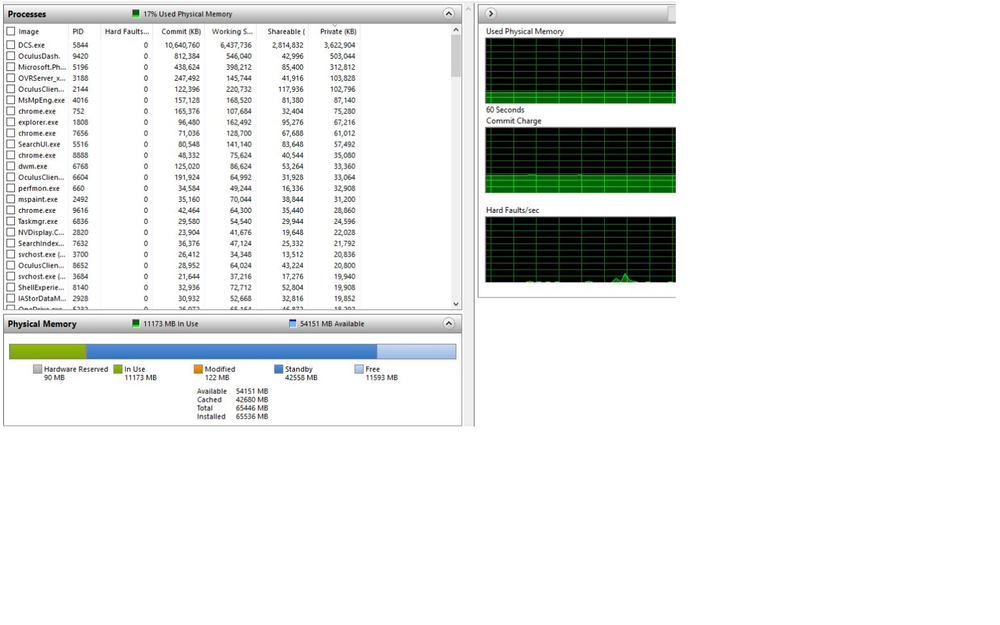Check the explorer.exe process checkbox
The height and width of the screenshot is (625, 1000).
click(10, 122)
